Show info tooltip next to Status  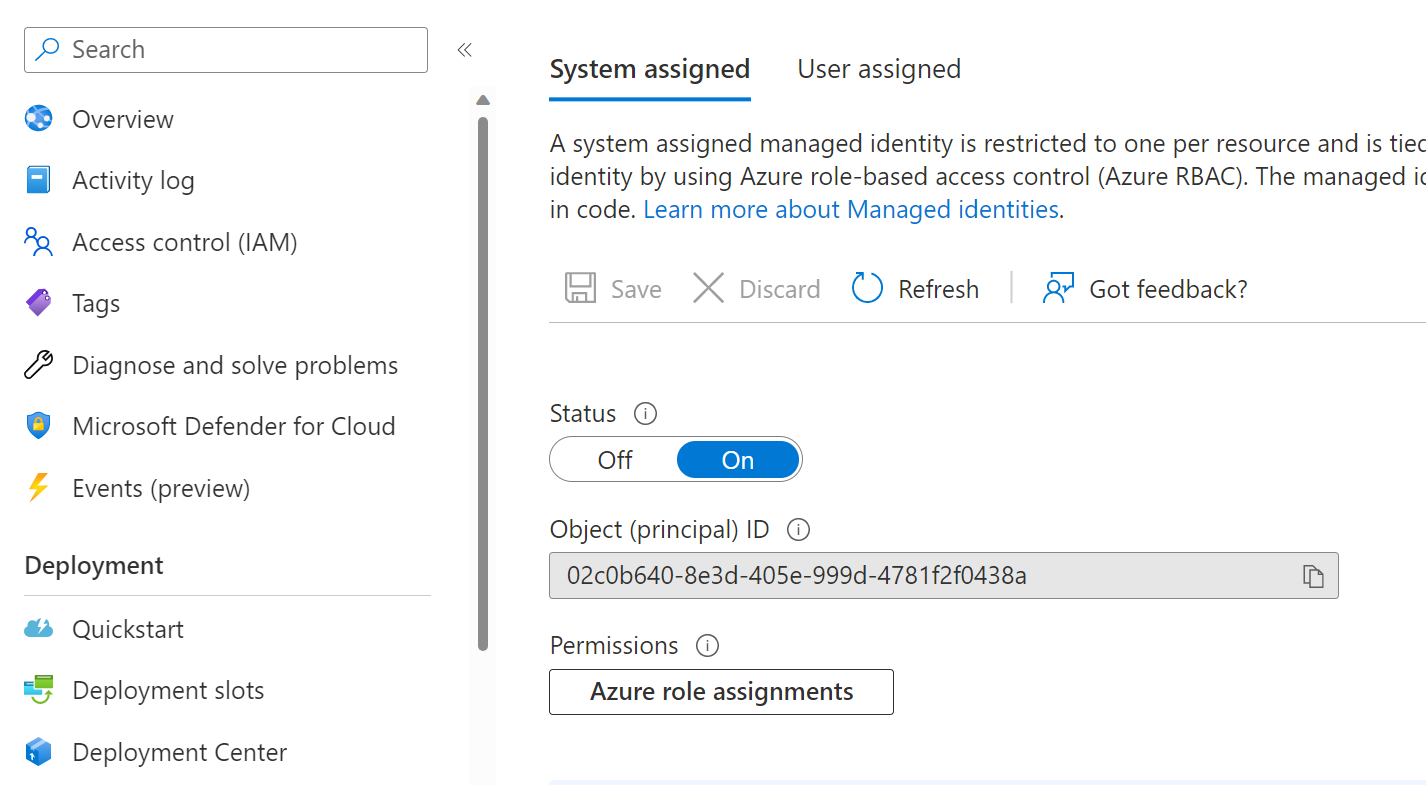(646, 413)
